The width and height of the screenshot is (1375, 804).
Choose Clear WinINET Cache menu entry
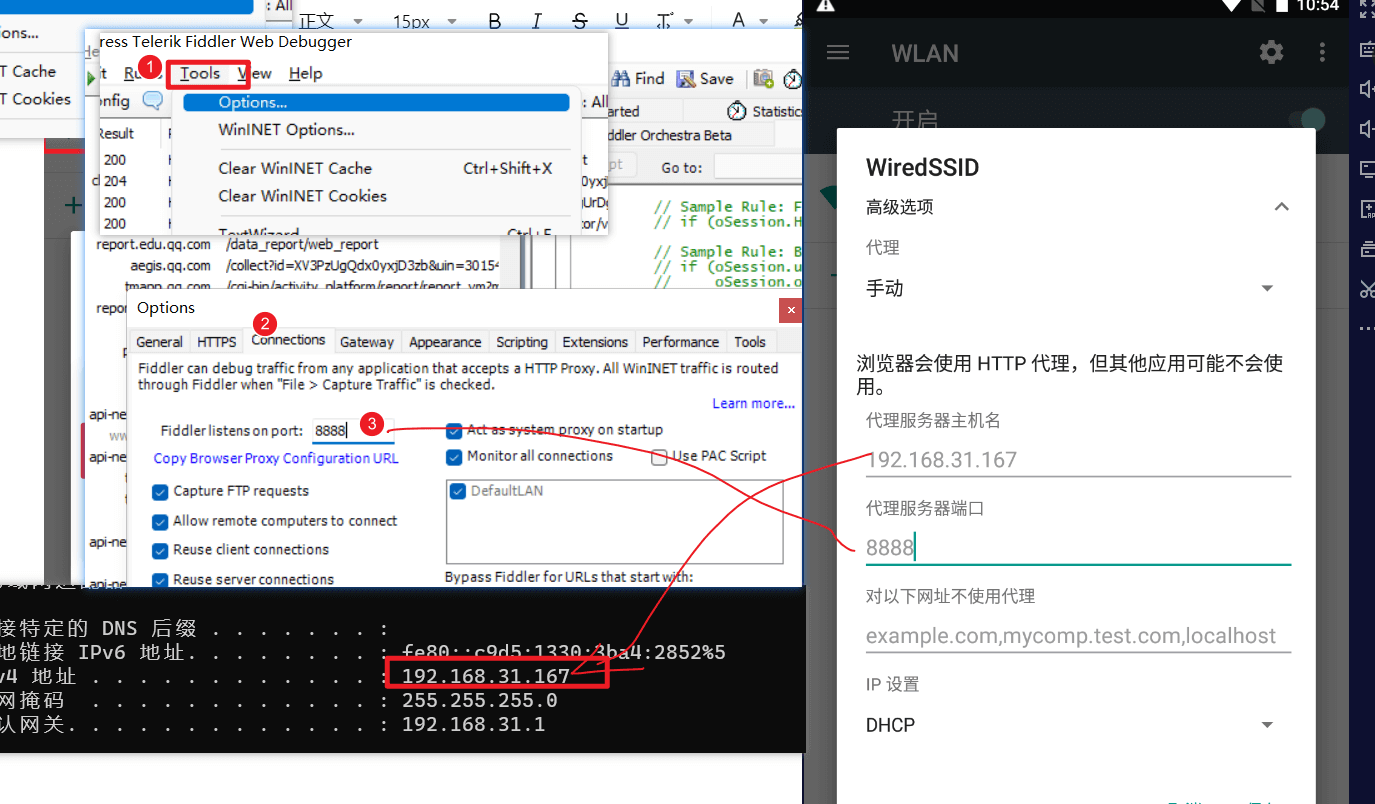pos(295,168)
